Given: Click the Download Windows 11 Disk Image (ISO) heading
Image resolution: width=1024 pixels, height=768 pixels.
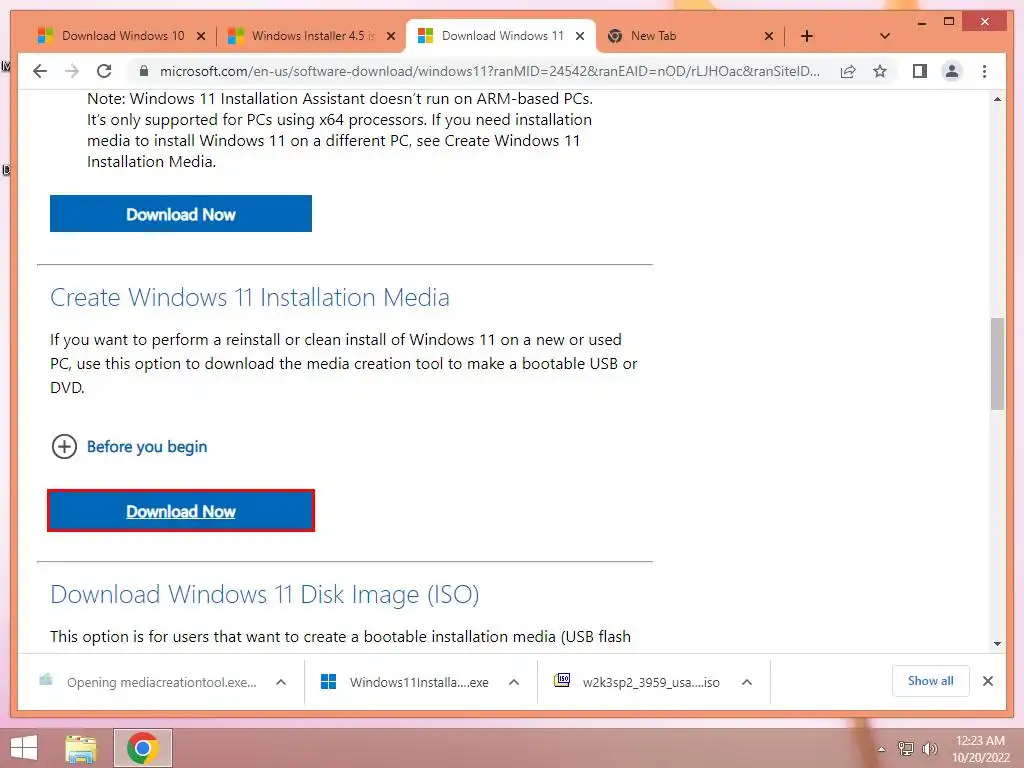Looking at the screenshot, I should (264, 594).
